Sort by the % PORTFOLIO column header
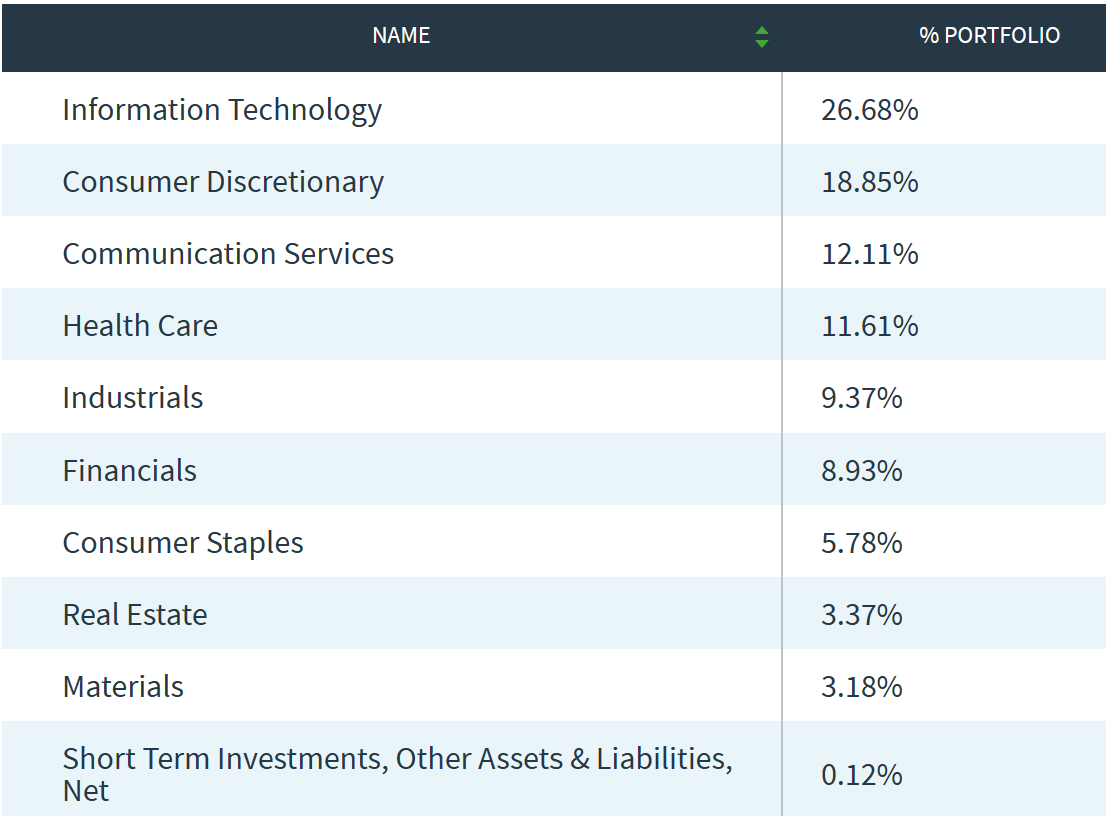Image resolution: width=1106 pixels, height=816 pixels. pyautogui.click(x=989, y=35)
